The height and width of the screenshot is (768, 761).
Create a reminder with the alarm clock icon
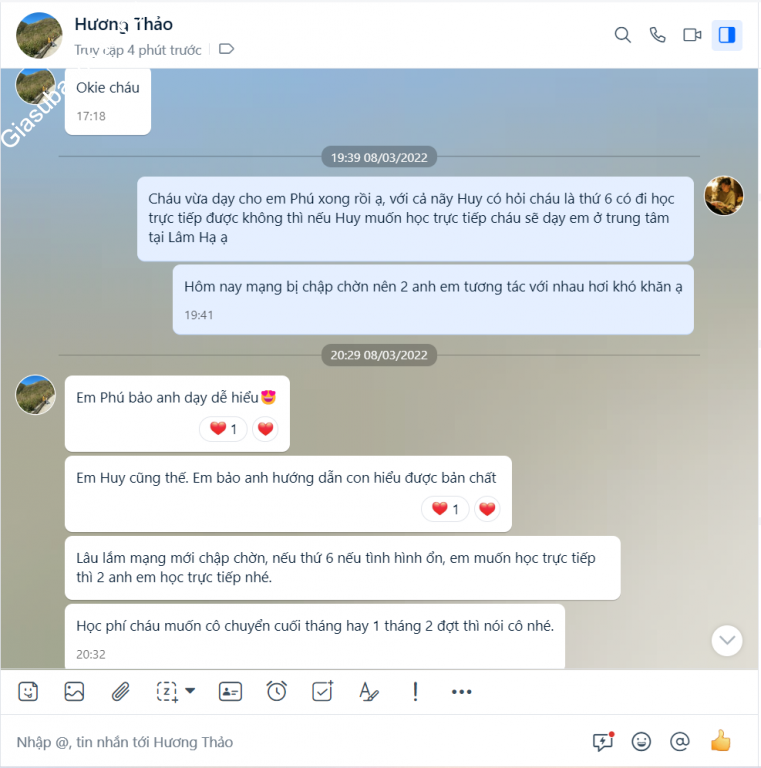[277, 692]
